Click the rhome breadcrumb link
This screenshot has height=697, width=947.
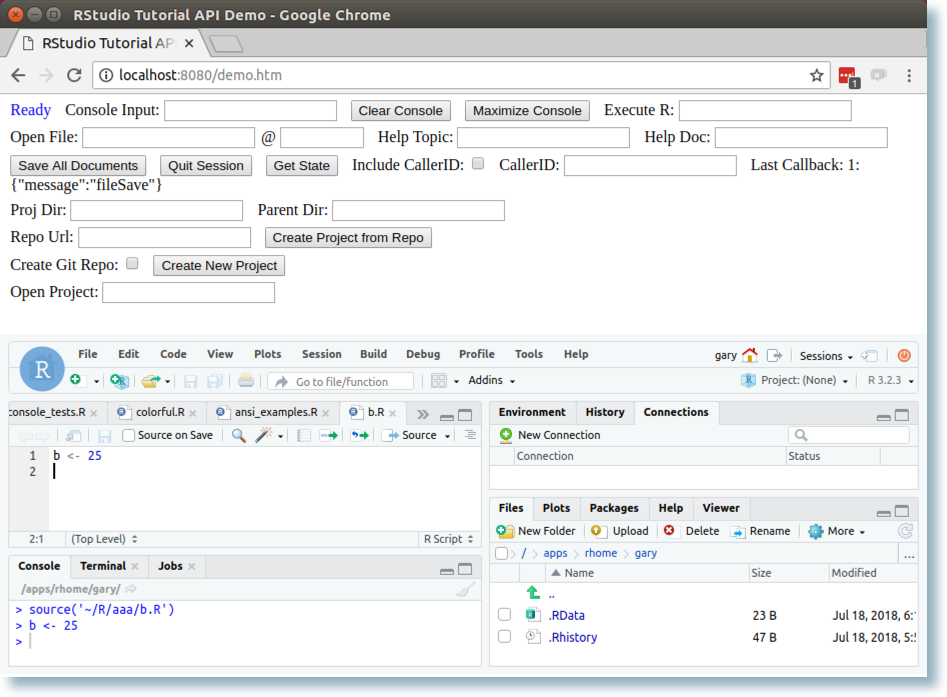coord(601,553)
